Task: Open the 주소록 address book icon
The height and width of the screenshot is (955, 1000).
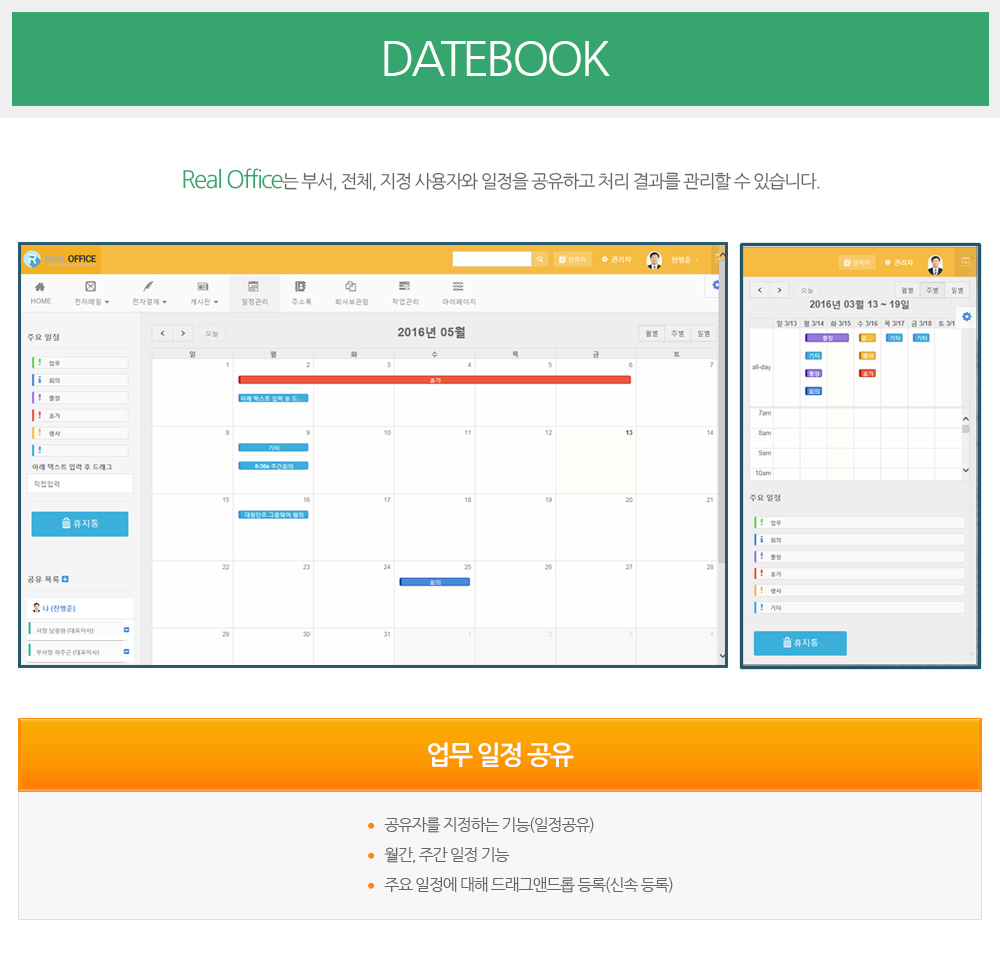Action: click(x=301, y=287)
